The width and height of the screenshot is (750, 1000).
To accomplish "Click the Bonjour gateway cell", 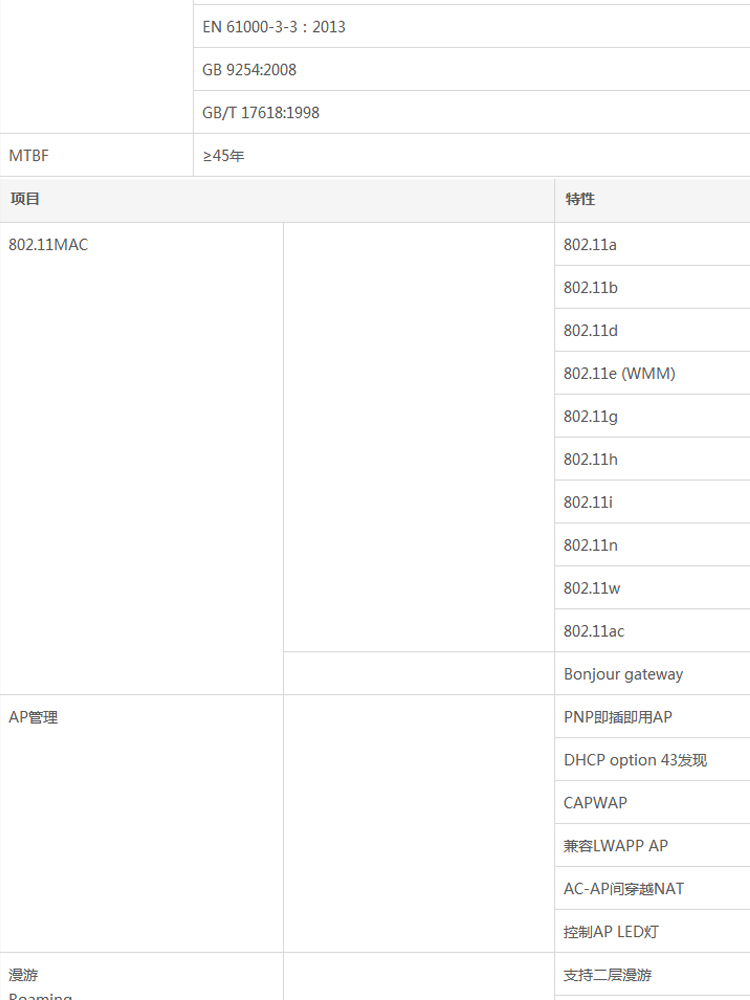I will 652,674.
